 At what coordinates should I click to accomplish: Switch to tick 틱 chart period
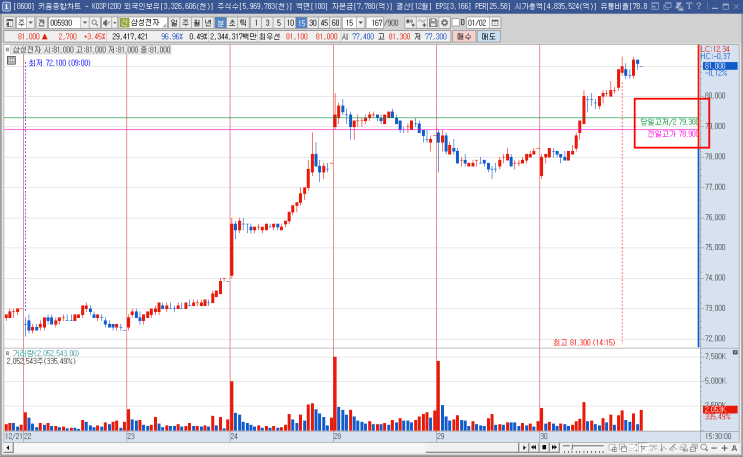point(243,23)
